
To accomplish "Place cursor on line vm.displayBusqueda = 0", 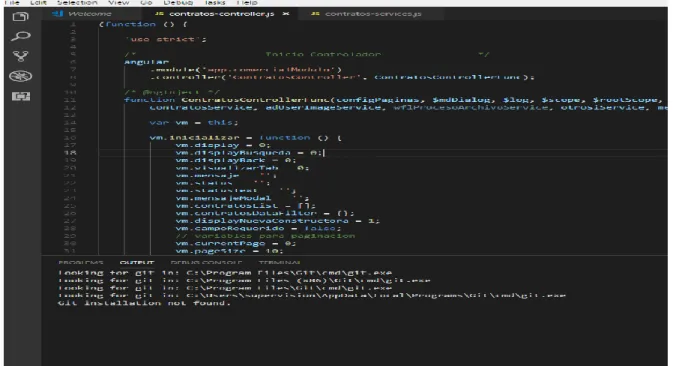I will [x=249, y=153].
